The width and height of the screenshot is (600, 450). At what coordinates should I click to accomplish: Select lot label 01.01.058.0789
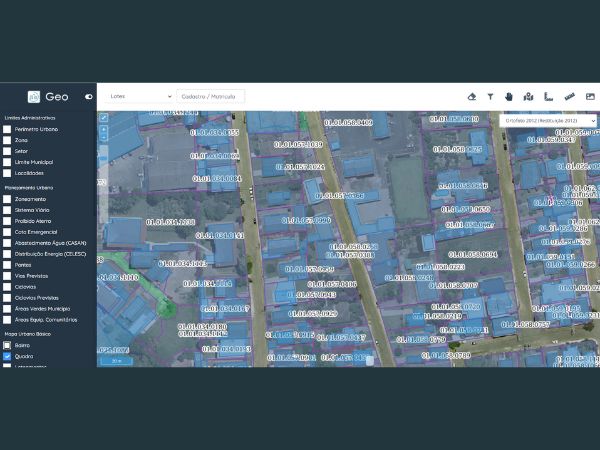click(x=446, y=355)
